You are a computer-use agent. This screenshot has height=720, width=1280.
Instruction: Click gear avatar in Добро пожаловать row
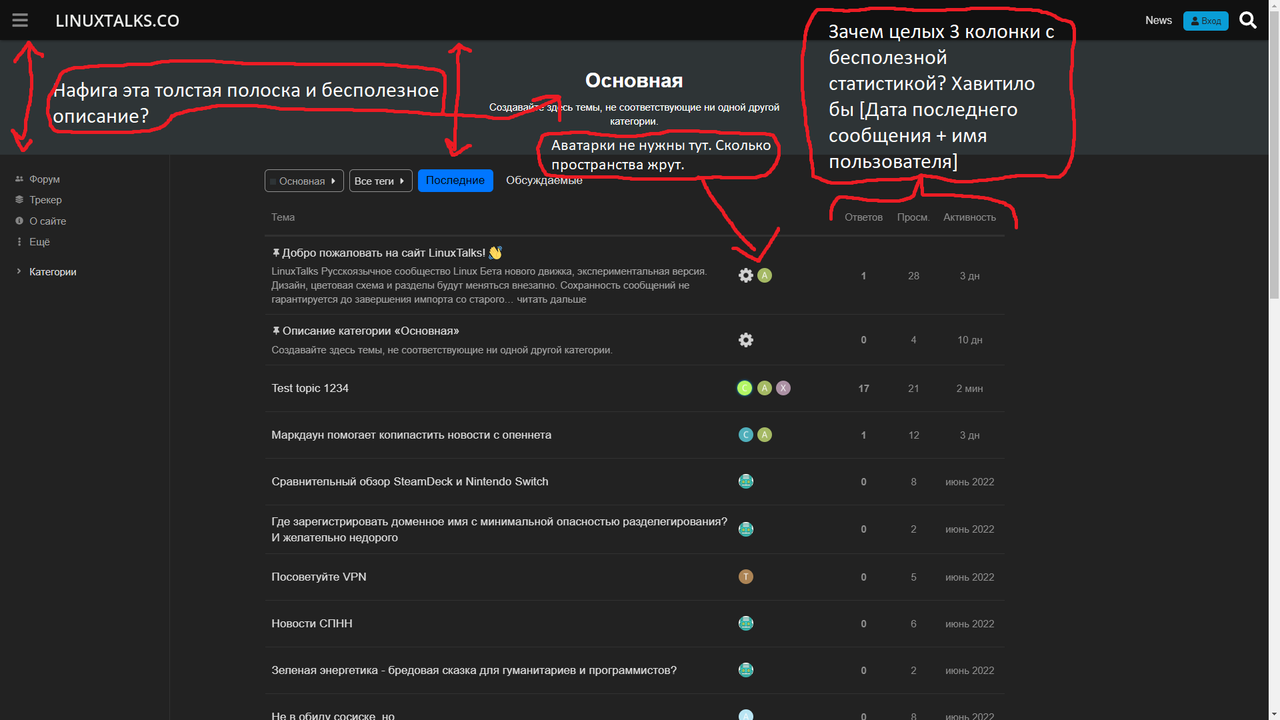pyautogui.click(x=745, y=275)
